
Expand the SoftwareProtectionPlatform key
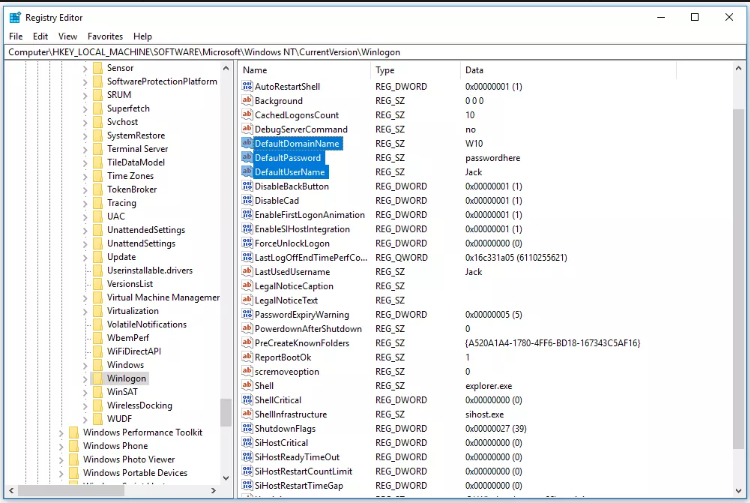85,82
